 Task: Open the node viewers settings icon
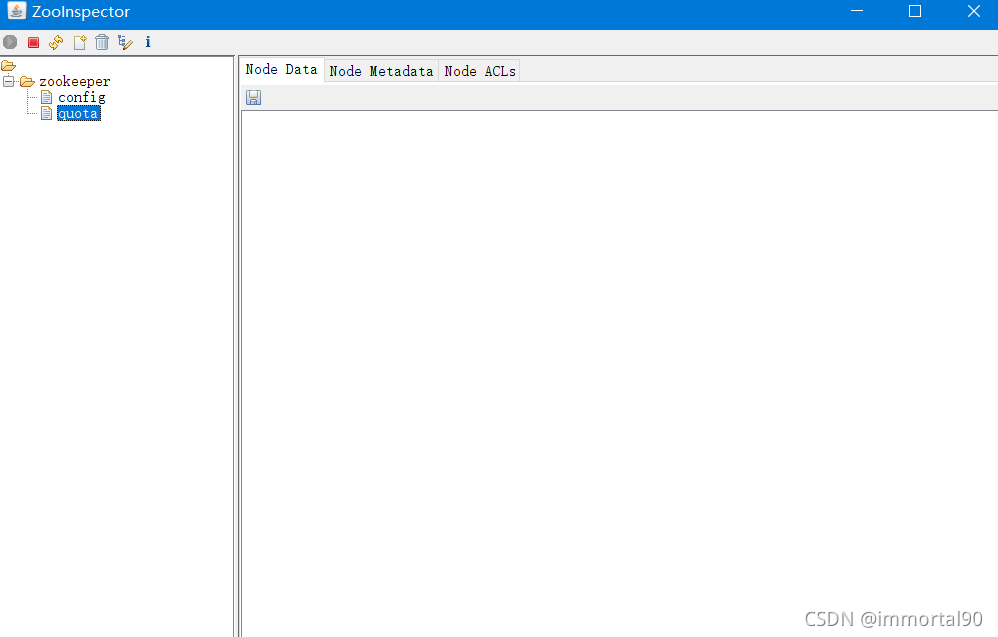[x=125, y=43]
